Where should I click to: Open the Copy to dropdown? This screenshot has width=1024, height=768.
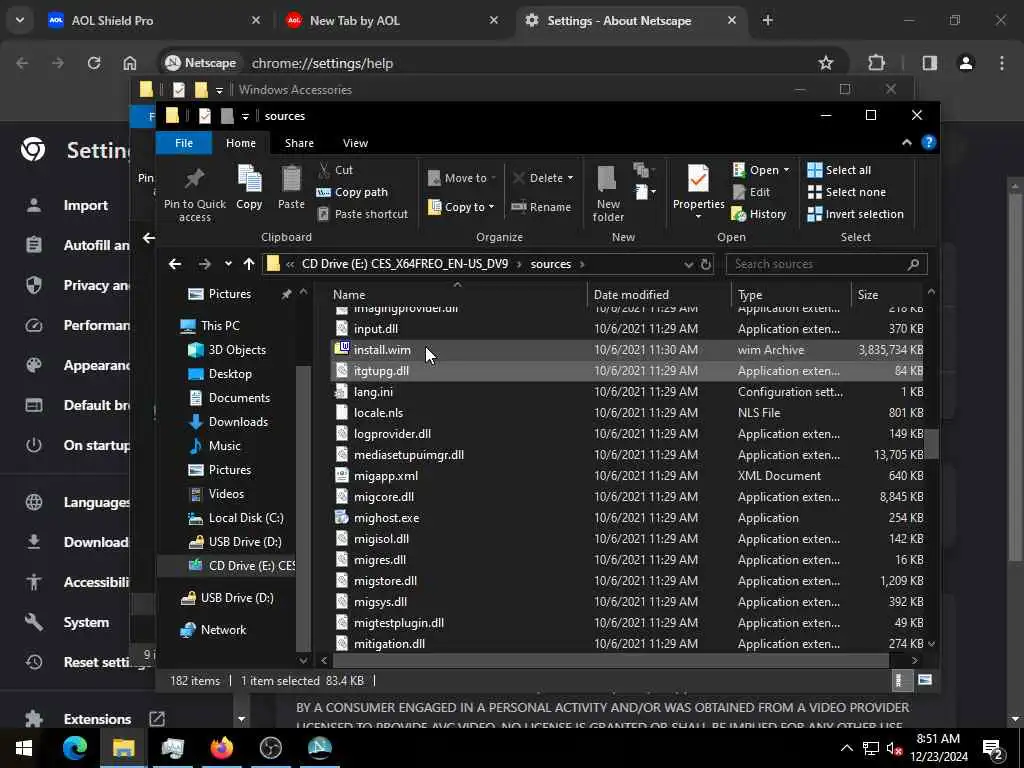tap(461, 207)
